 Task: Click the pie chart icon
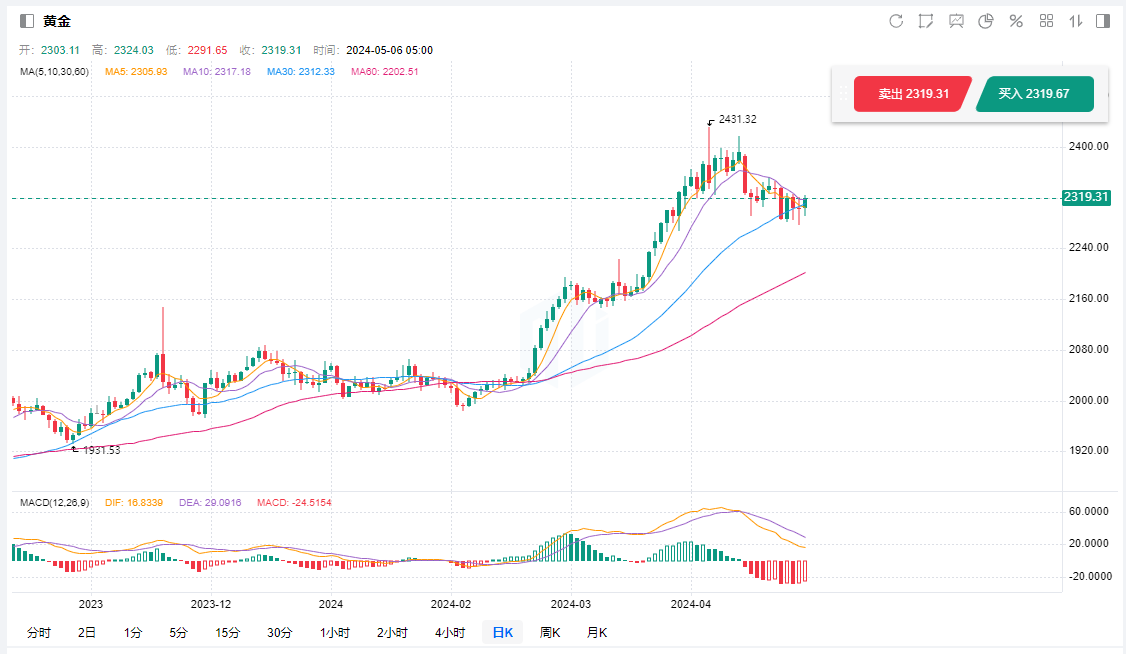pyautogui.click(x=985, y=21)
